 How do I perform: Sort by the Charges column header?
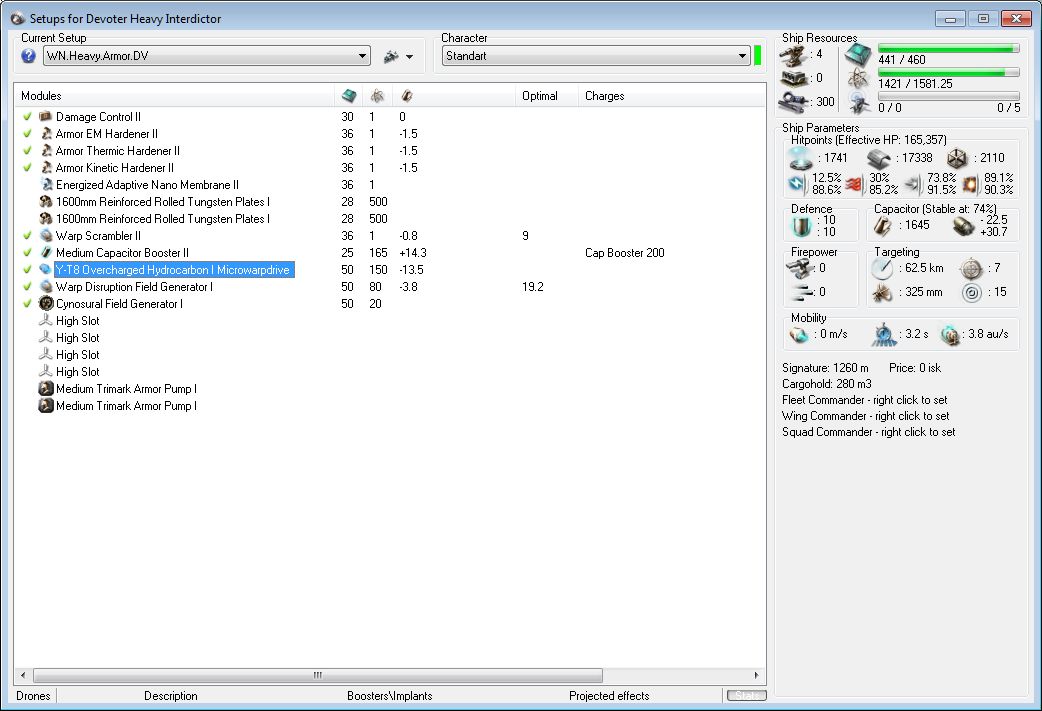coord(605,96)
